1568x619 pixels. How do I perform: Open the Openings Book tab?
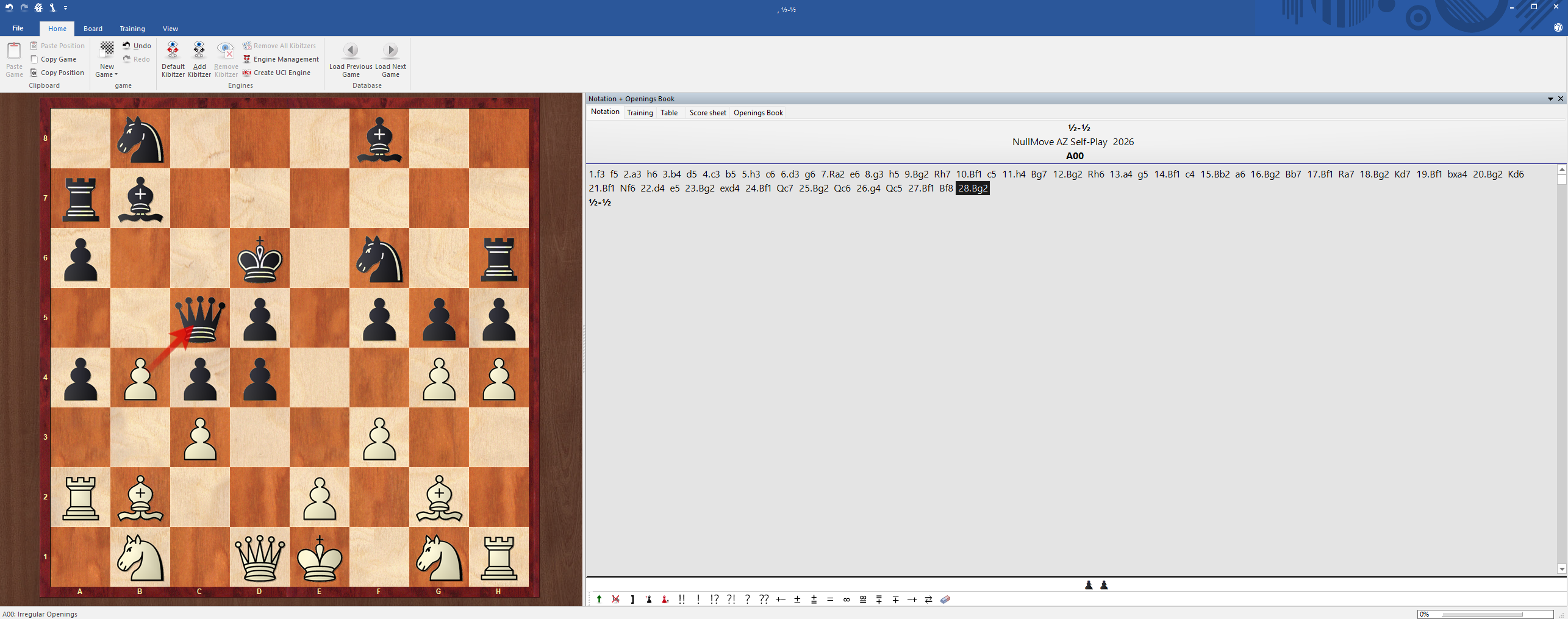(x=758, y=113)
